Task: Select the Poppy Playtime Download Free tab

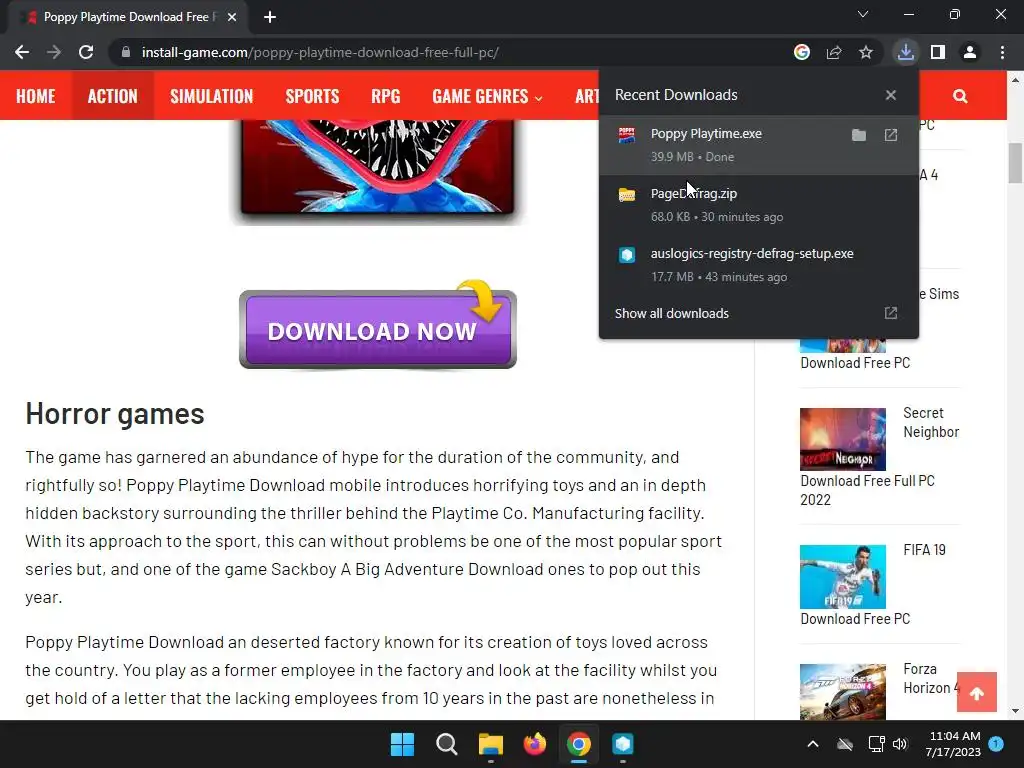Action: [129, 17]
